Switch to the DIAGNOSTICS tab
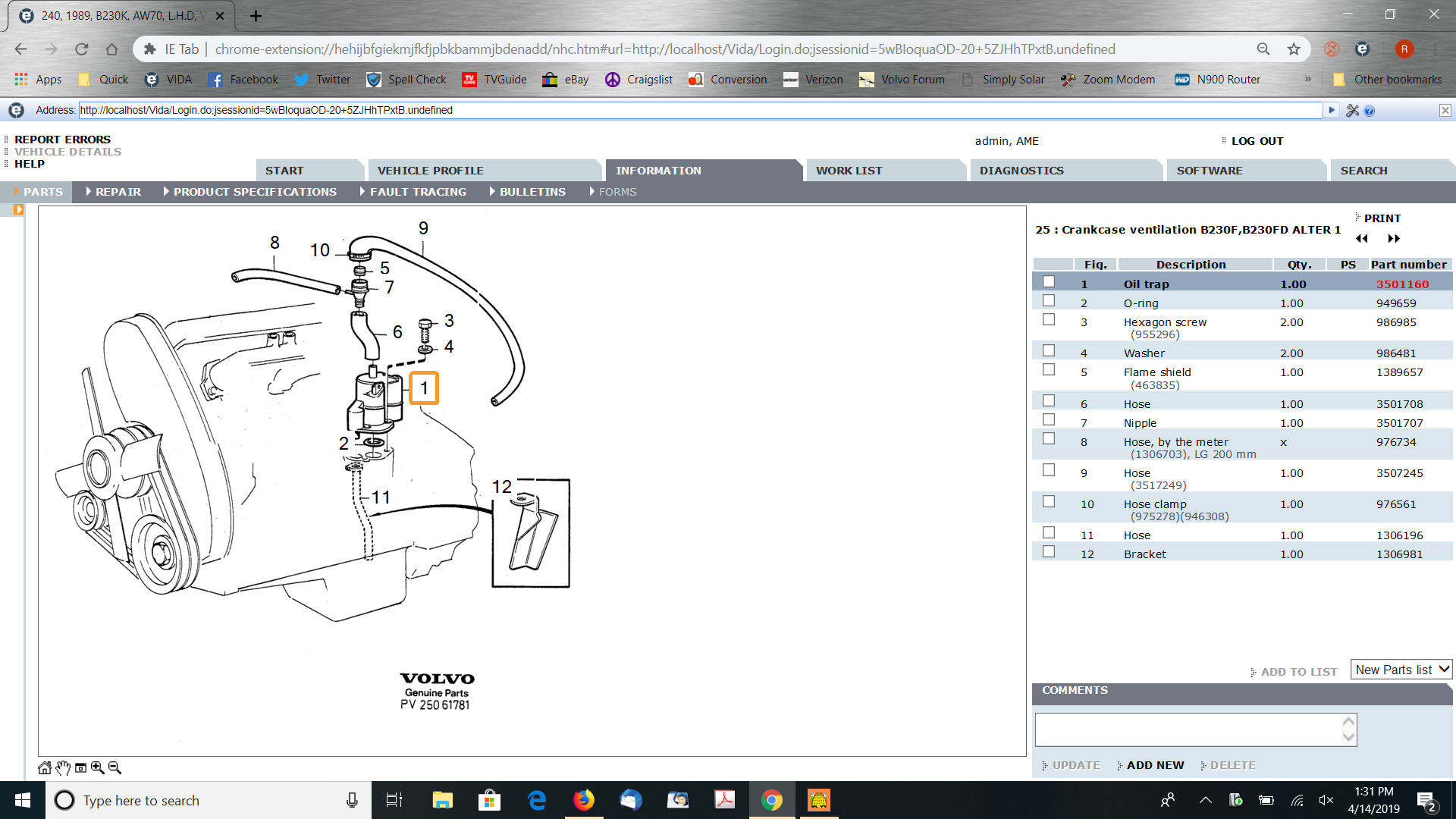Screen dimensions: 1456x819 [x=1021, y=171]
